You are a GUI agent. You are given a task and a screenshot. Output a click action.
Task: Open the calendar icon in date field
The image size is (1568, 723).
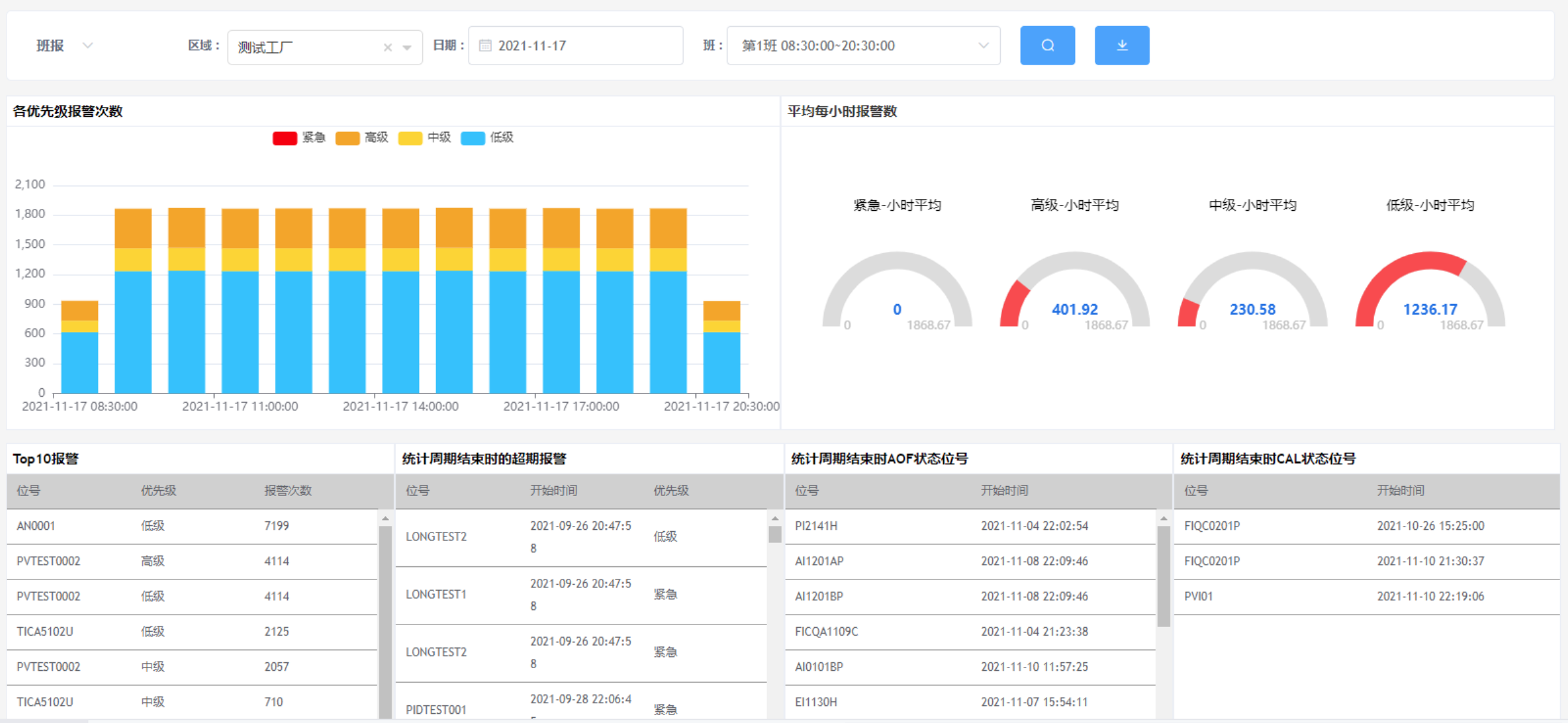pyautogui.click(x=485, y=46)
